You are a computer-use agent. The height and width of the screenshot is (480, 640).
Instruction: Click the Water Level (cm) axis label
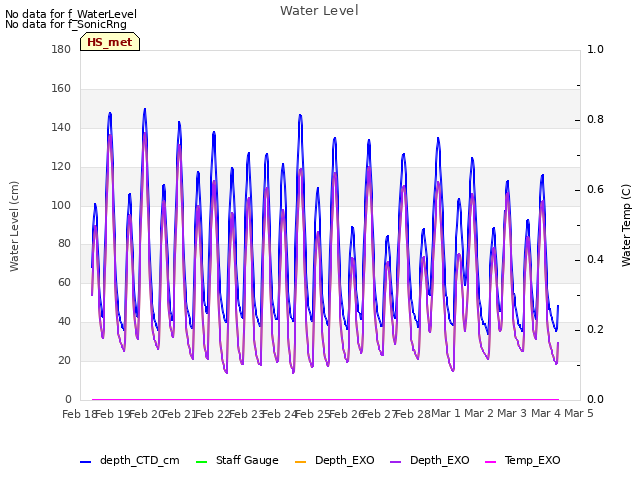click(x=14, y=226)
